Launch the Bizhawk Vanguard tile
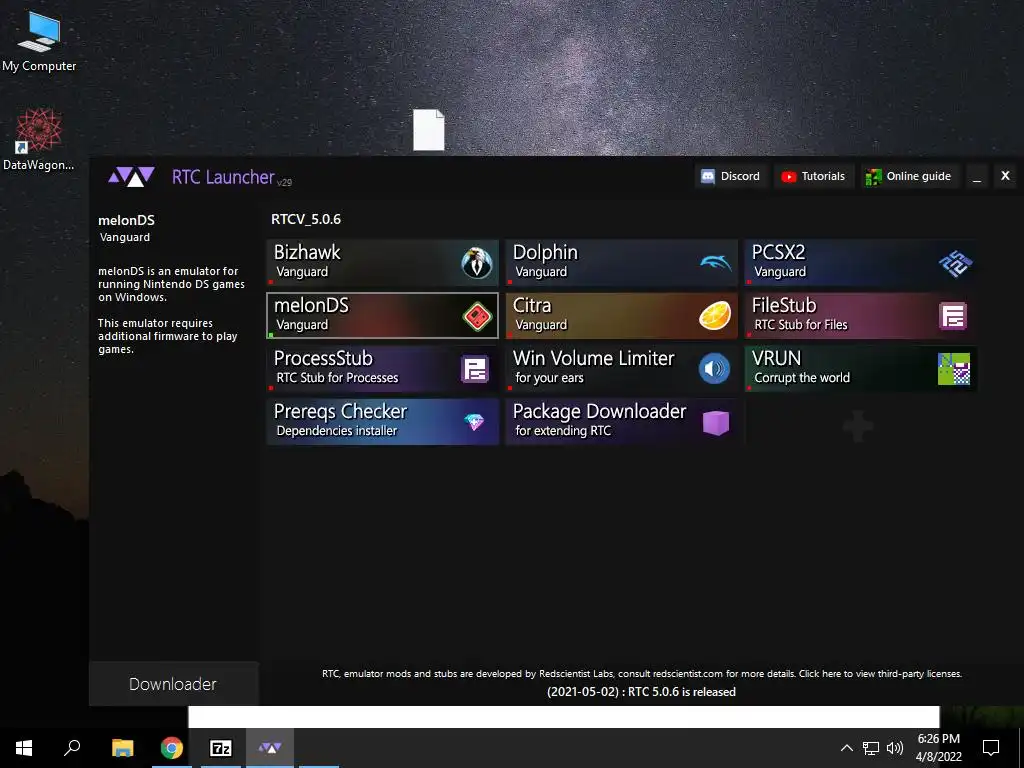The height and width of the screenshot is (768, 1024). pyautogui.click(x=382, y=263)
